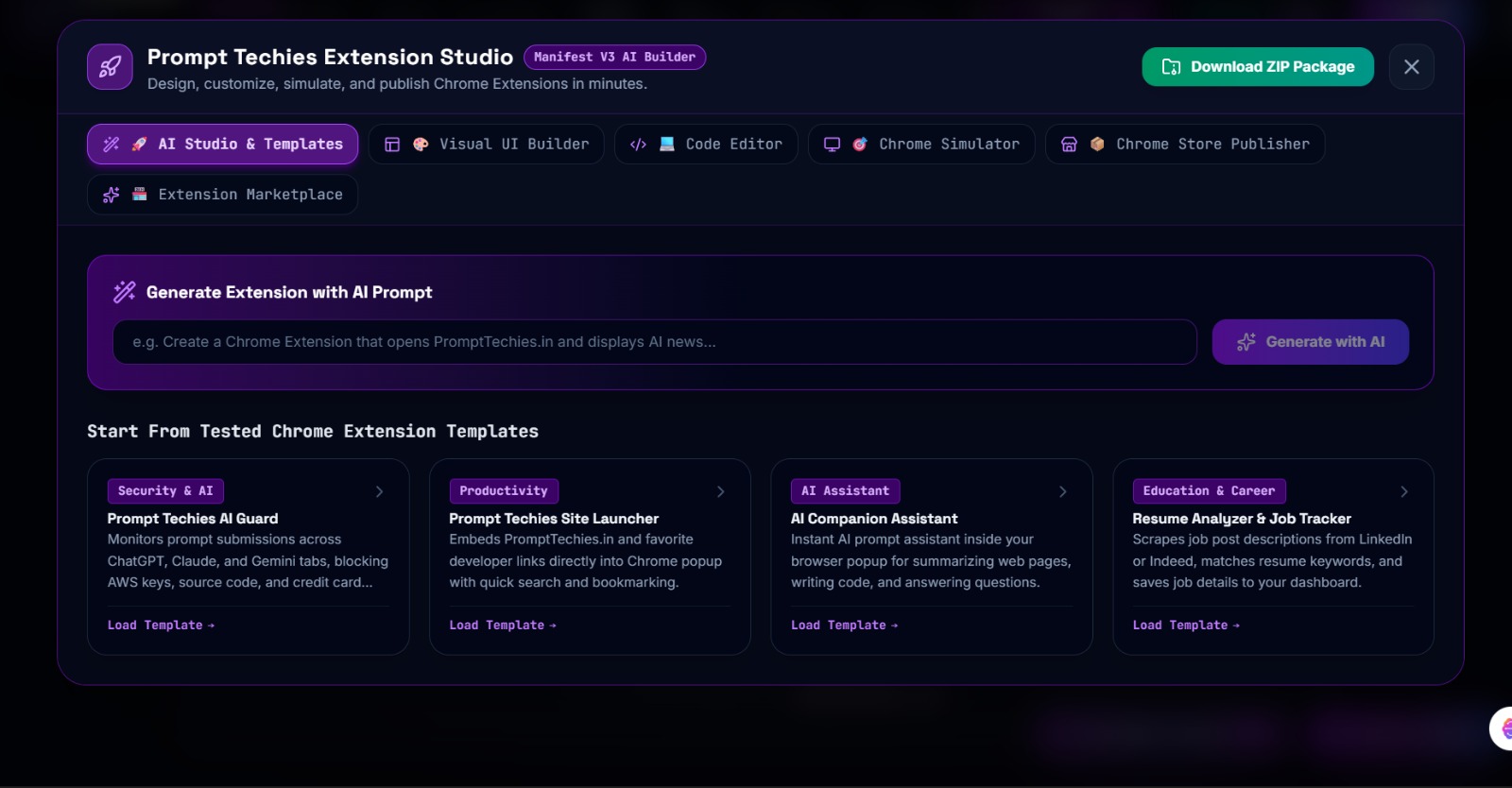Load the Prompt Techies AI Guard template

point(161,625)
